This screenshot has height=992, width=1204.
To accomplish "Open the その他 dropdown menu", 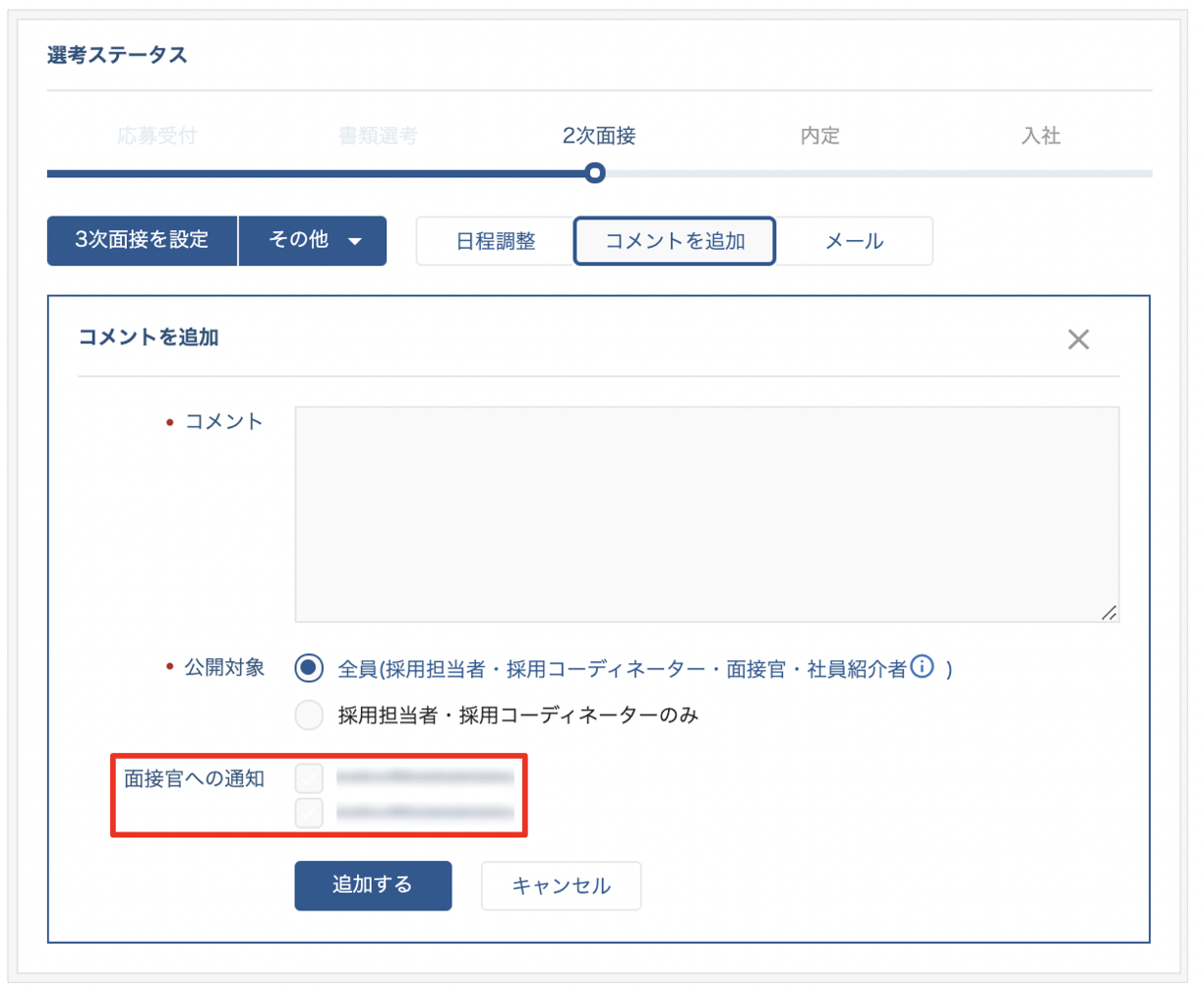I will (x=313, y=241).
